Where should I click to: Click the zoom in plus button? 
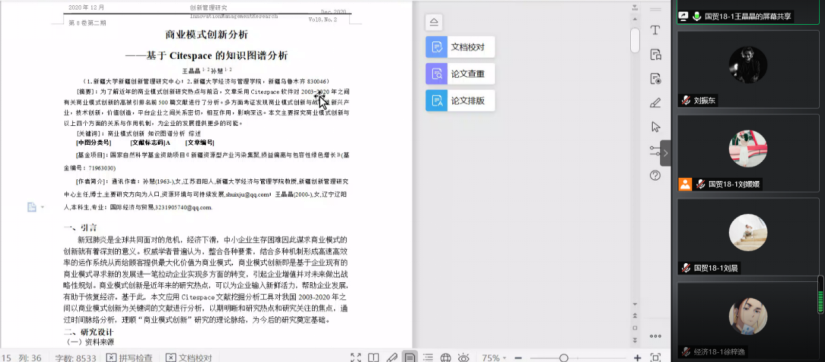pyautogui.click(x=637, y=358)
